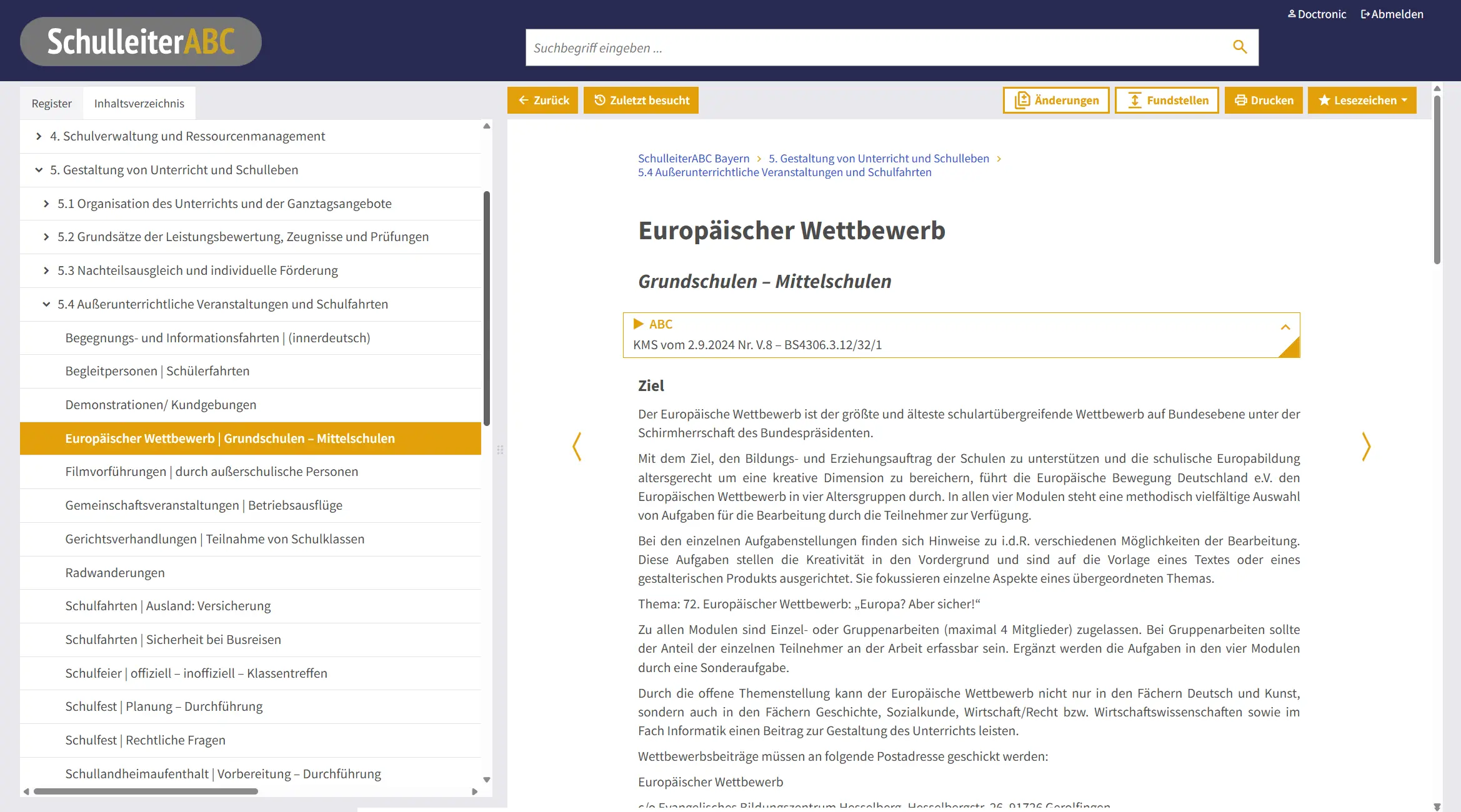1461x812 pixels.
Task: Click the page vertical scrollbar thumb
Action: (x=1437, y=179)
